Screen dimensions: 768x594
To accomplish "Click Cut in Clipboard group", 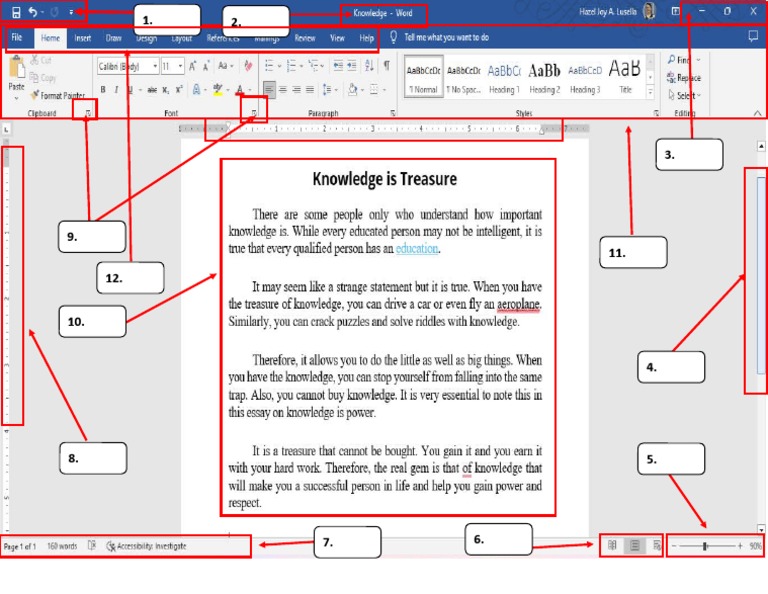I will tap(41, 60).
